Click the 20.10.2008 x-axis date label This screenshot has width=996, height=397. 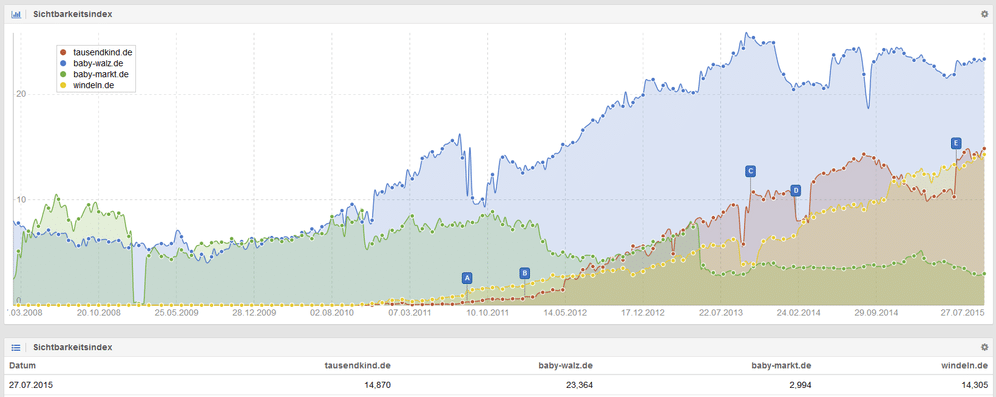98,313
